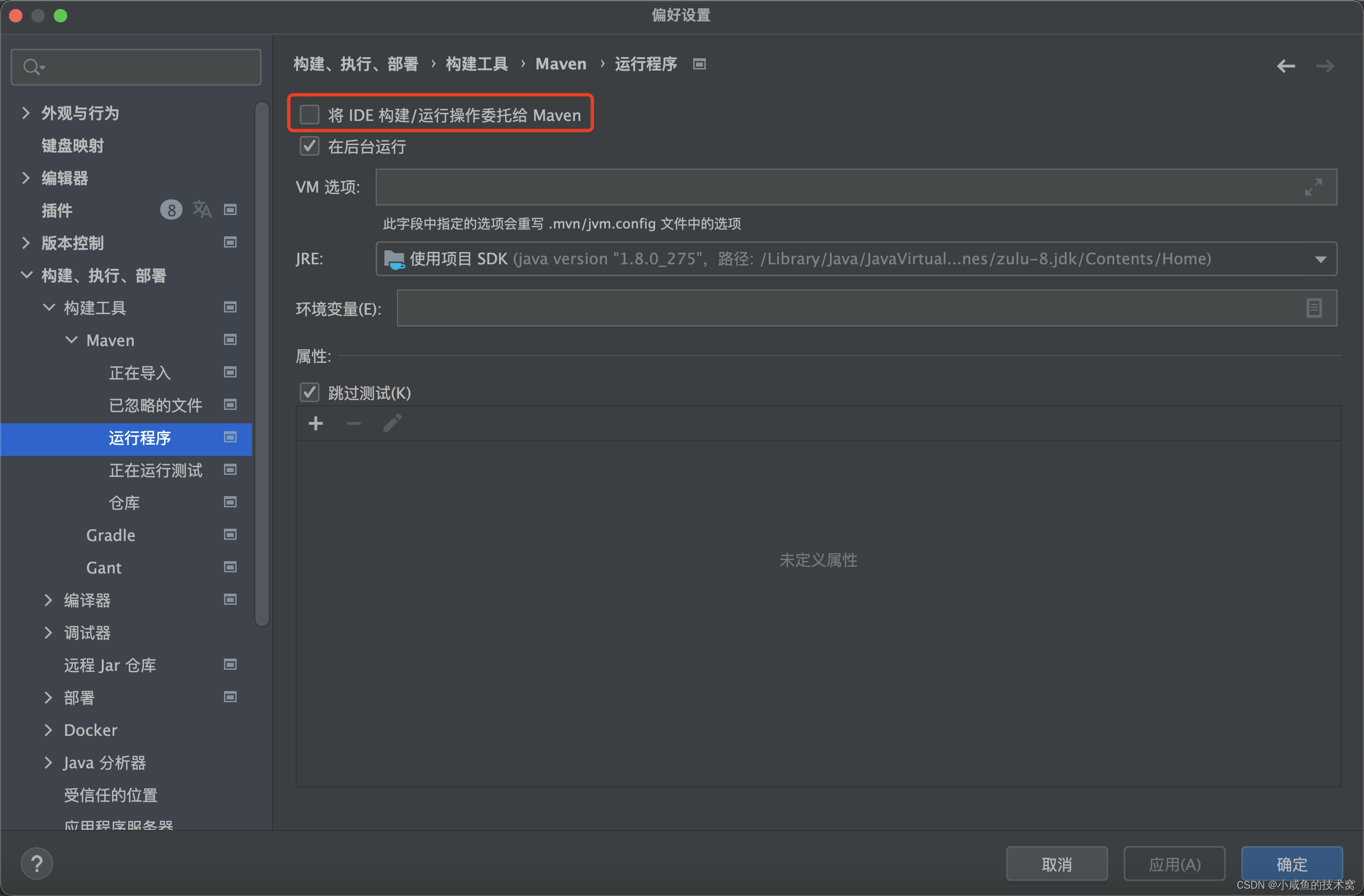The height and width of the screenshot is (896, 1364).
Task: Go forward with the right arrow
Action: (1324, 66)
